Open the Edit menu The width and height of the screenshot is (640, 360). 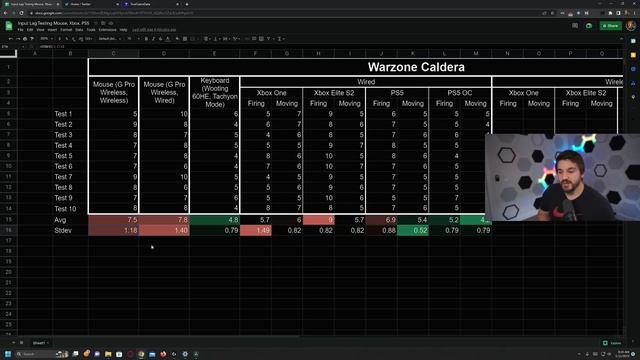point(30,30)
